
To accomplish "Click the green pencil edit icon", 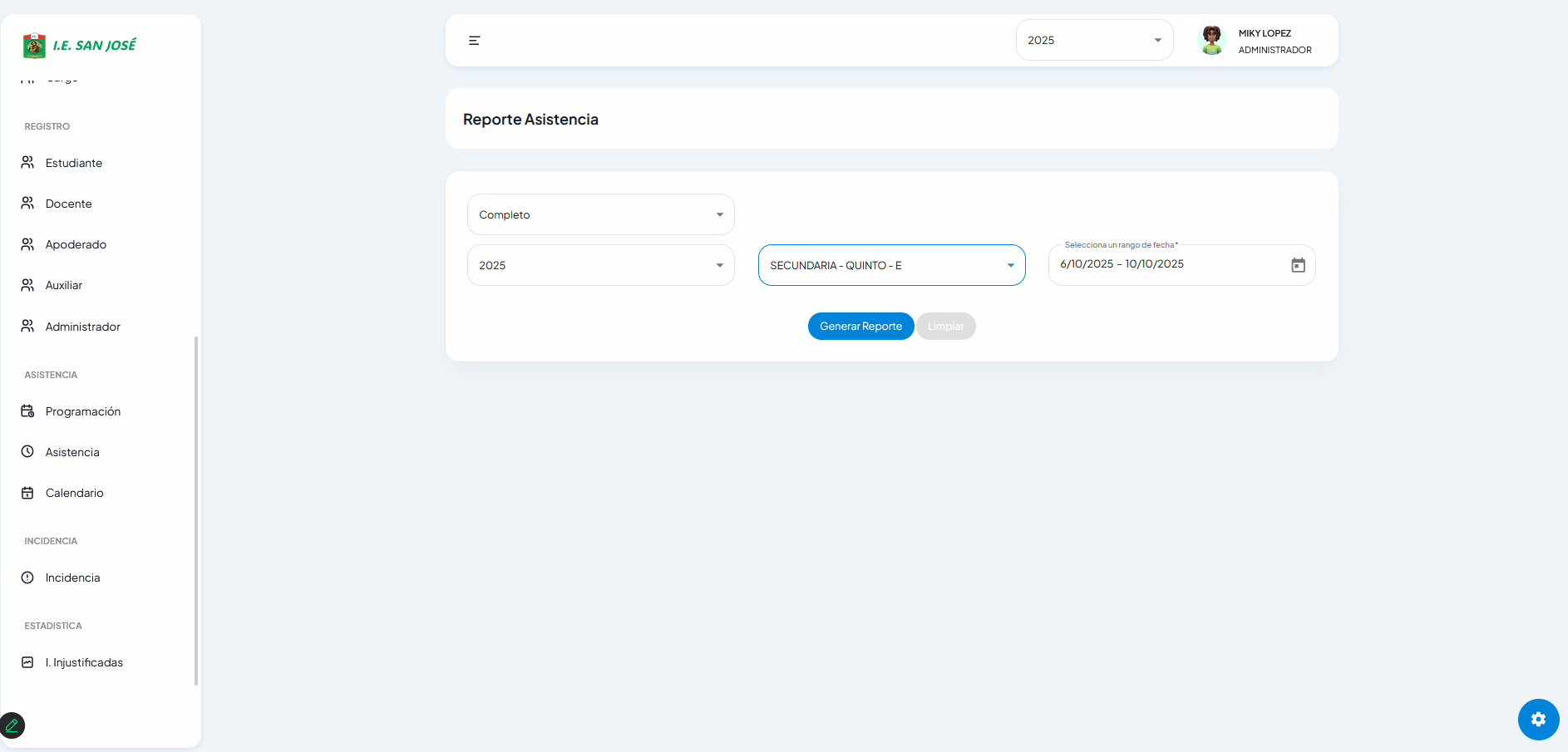I will [12, 725].
